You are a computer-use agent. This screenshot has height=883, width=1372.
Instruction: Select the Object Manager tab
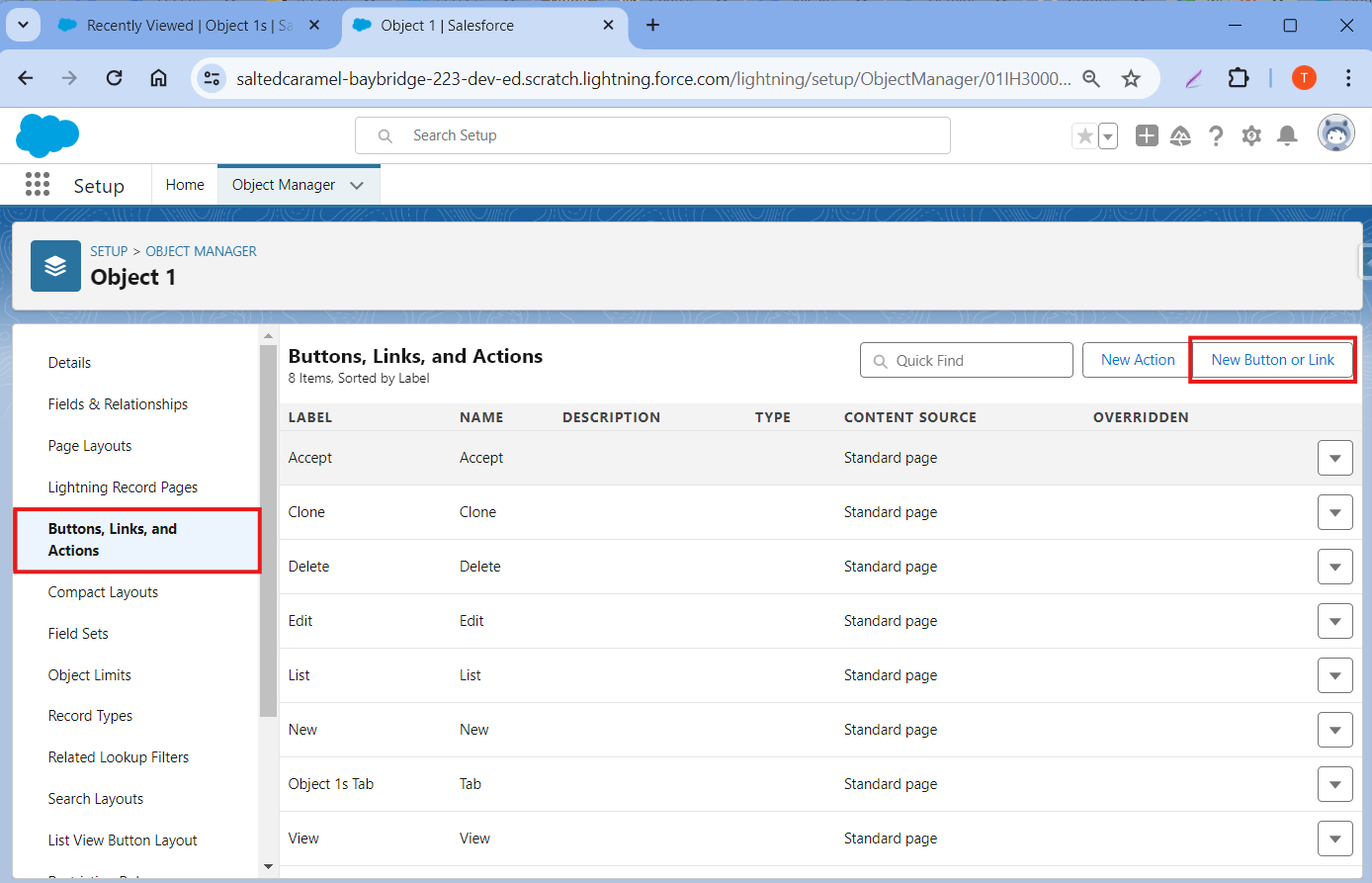pyautogui.click(x=284, y=185)
